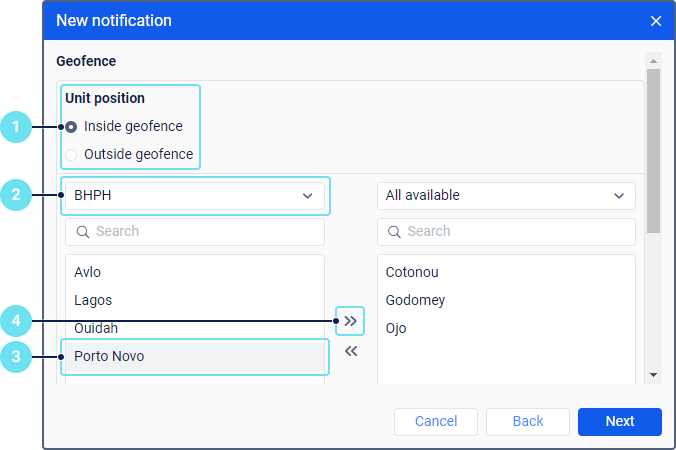Go to the previous step with Back
676x450 pixels.
528,421
